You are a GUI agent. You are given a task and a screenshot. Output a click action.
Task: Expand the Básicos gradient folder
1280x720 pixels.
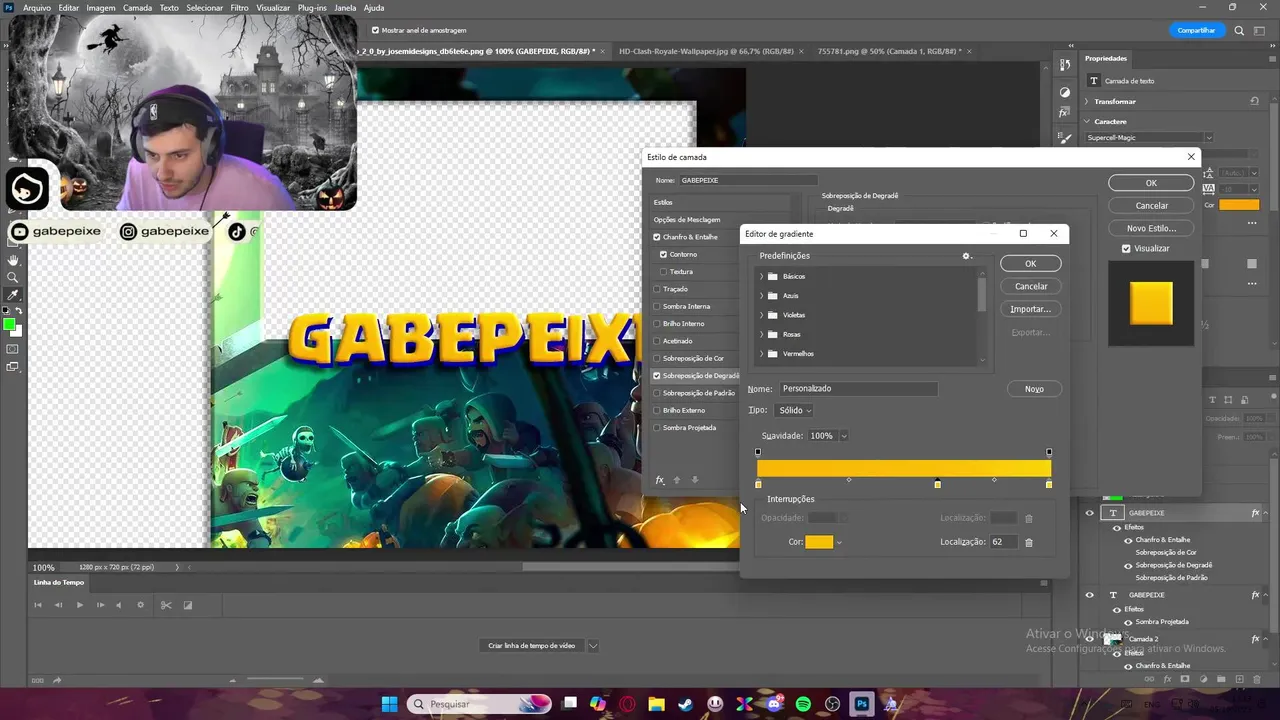762,276
